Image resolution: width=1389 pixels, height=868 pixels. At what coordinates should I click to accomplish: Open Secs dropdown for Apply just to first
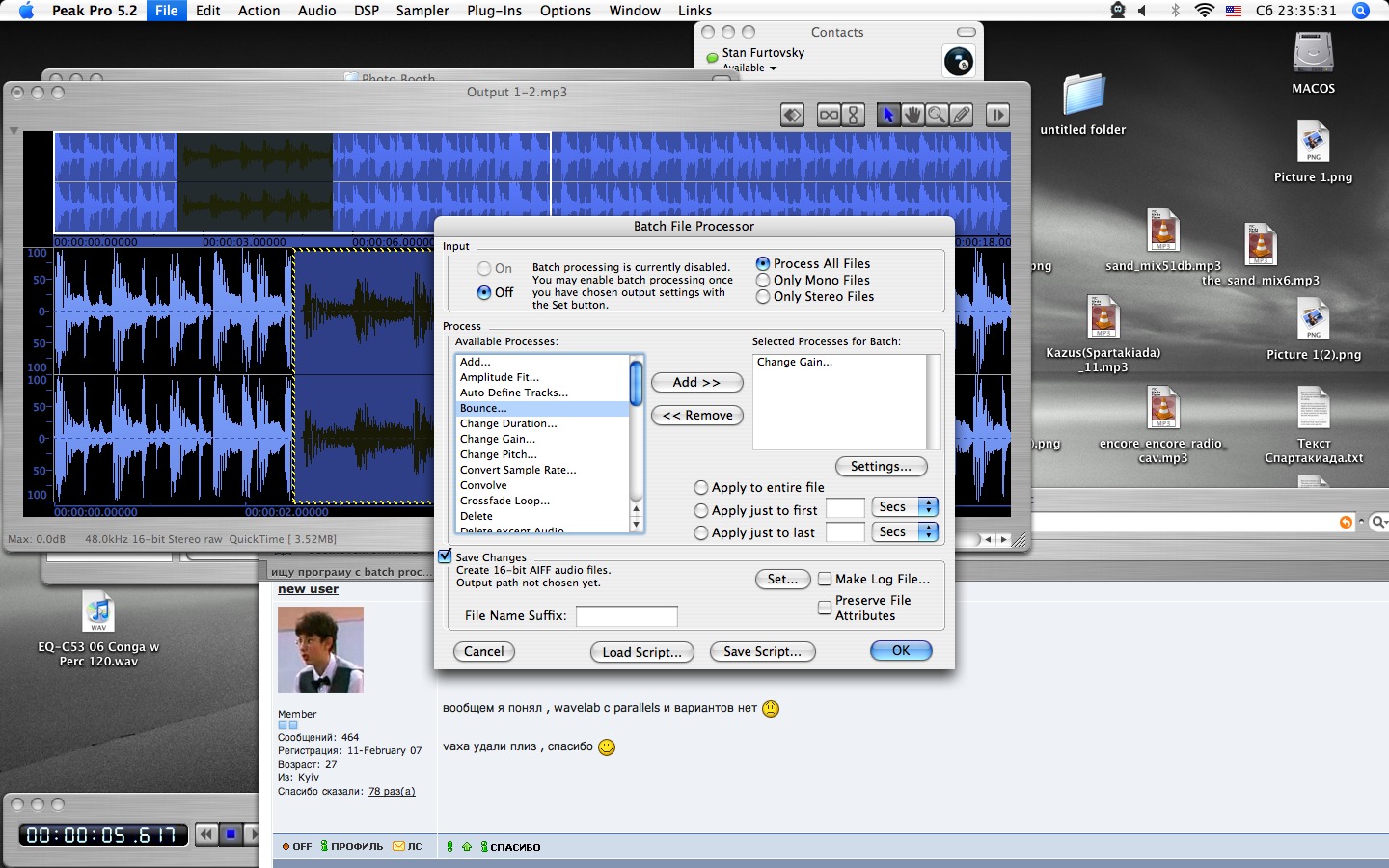pyautogui.click(x=905, y=507)
